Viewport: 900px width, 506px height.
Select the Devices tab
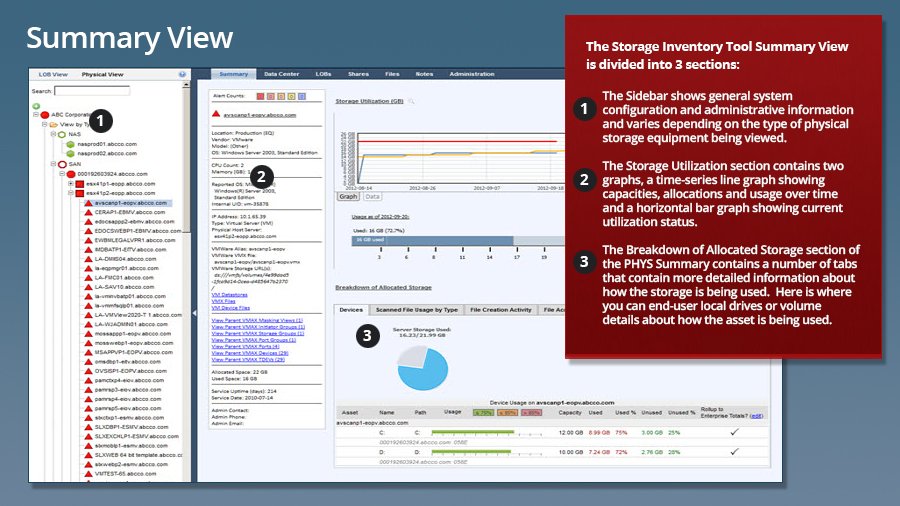351,310
